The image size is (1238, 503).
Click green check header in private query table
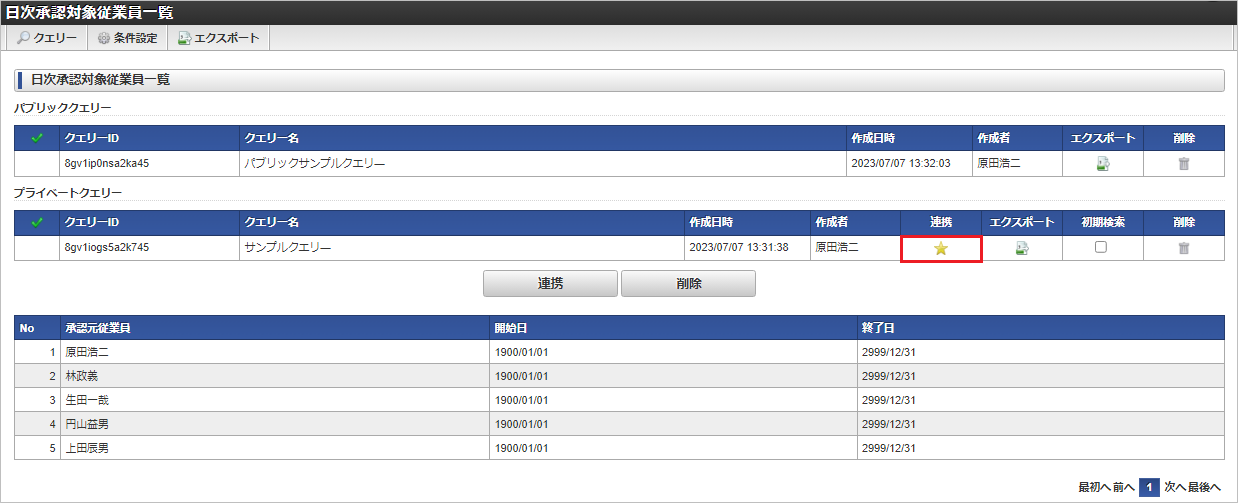pyautogui.click(x=37, y=222)
